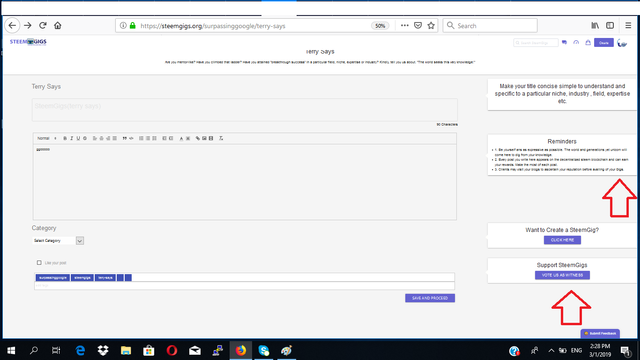Screen dimensions: 640x360
Task: Toggle the Firefox sidebar icon
Action: 610,25
